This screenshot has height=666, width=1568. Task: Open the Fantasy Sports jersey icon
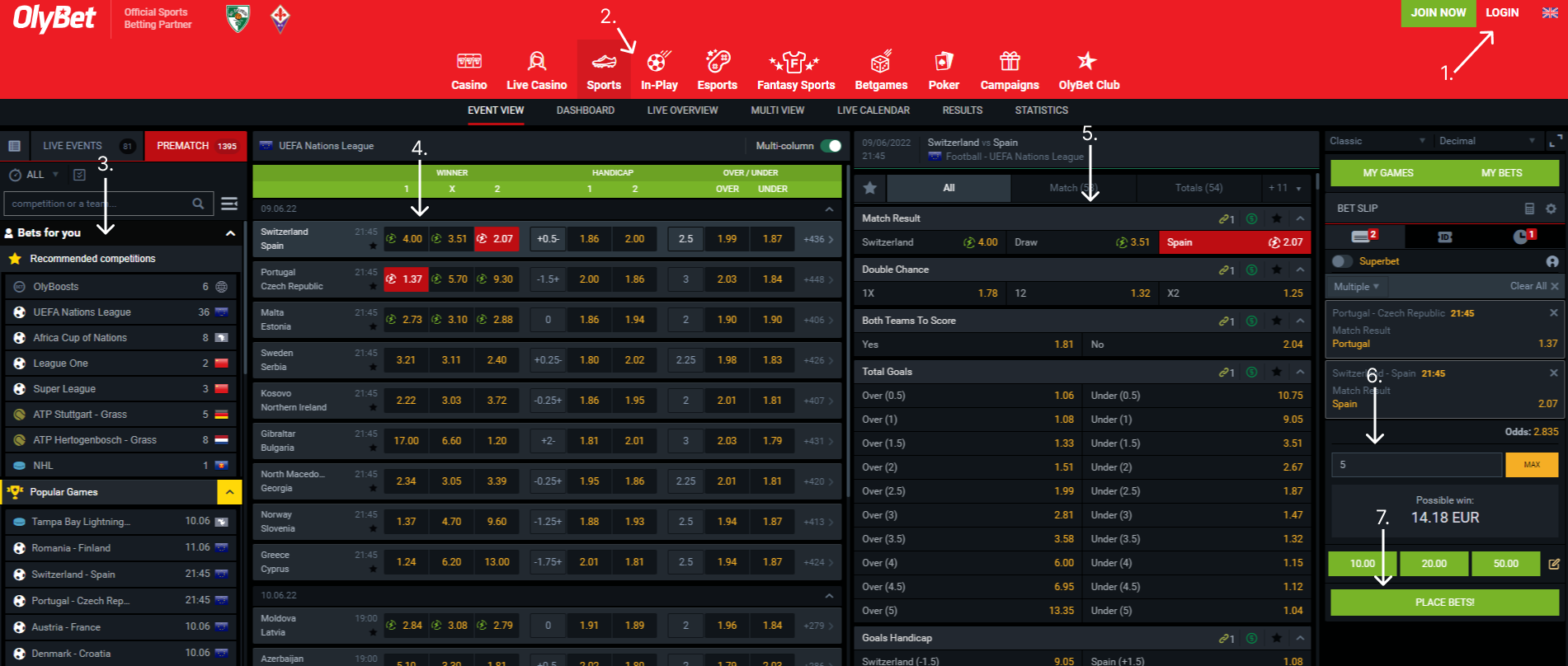[x=794, y=62]
